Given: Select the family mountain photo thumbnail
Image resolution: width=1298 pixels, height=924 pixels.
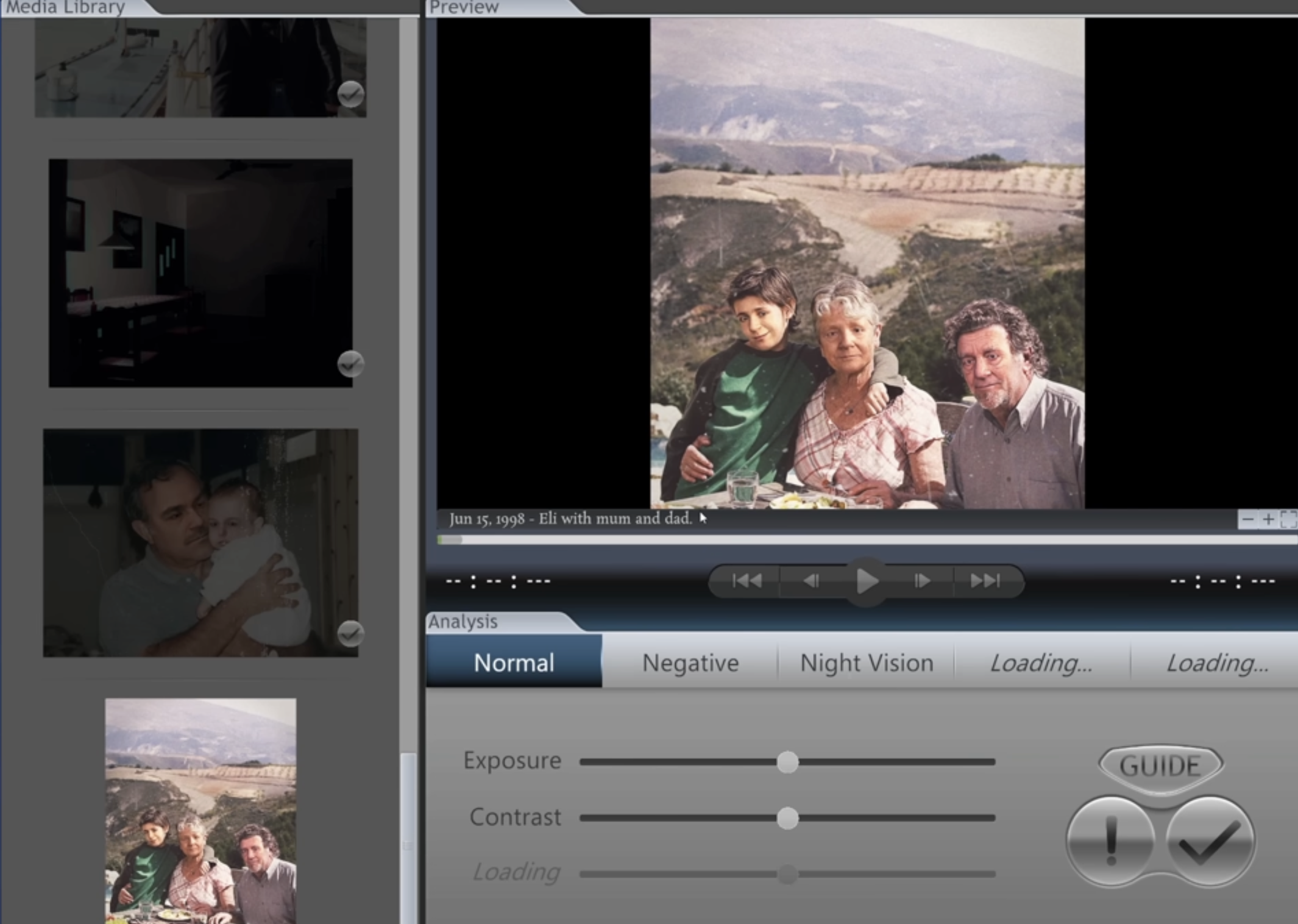Looking at the screenshot, I should [x=200, y=811].
